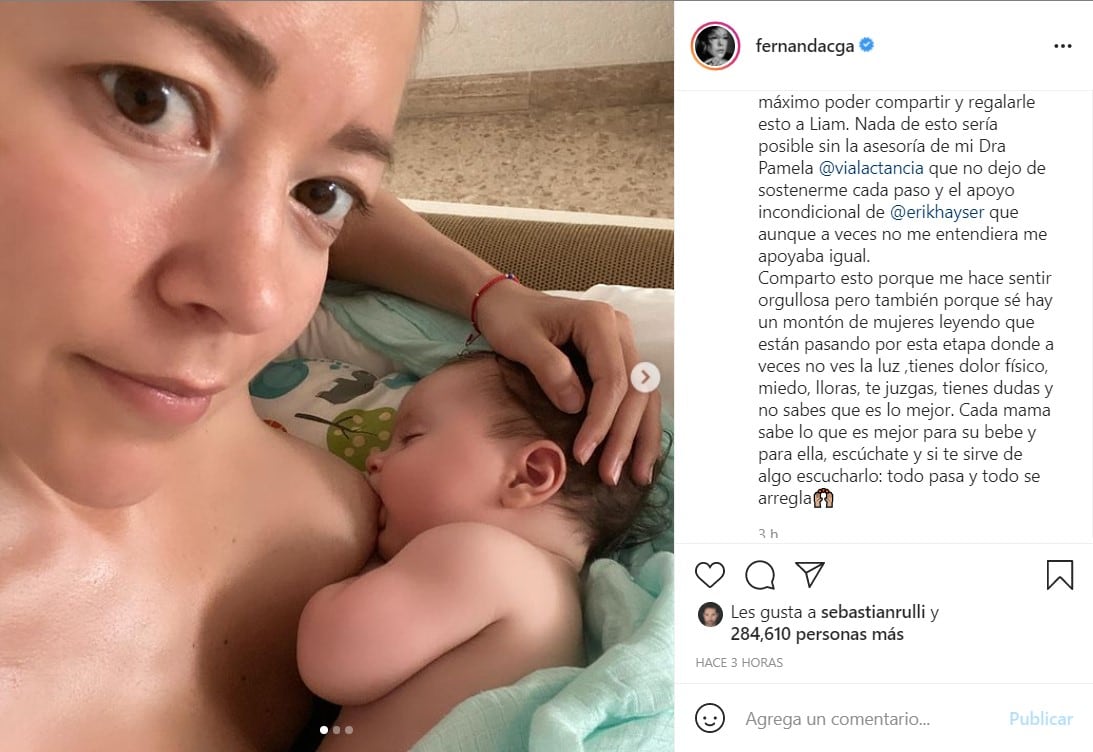Go to next photo with arrow
Image resolution: width=1093 pixels, height=752 pixels.
click(x=645, y=377)
